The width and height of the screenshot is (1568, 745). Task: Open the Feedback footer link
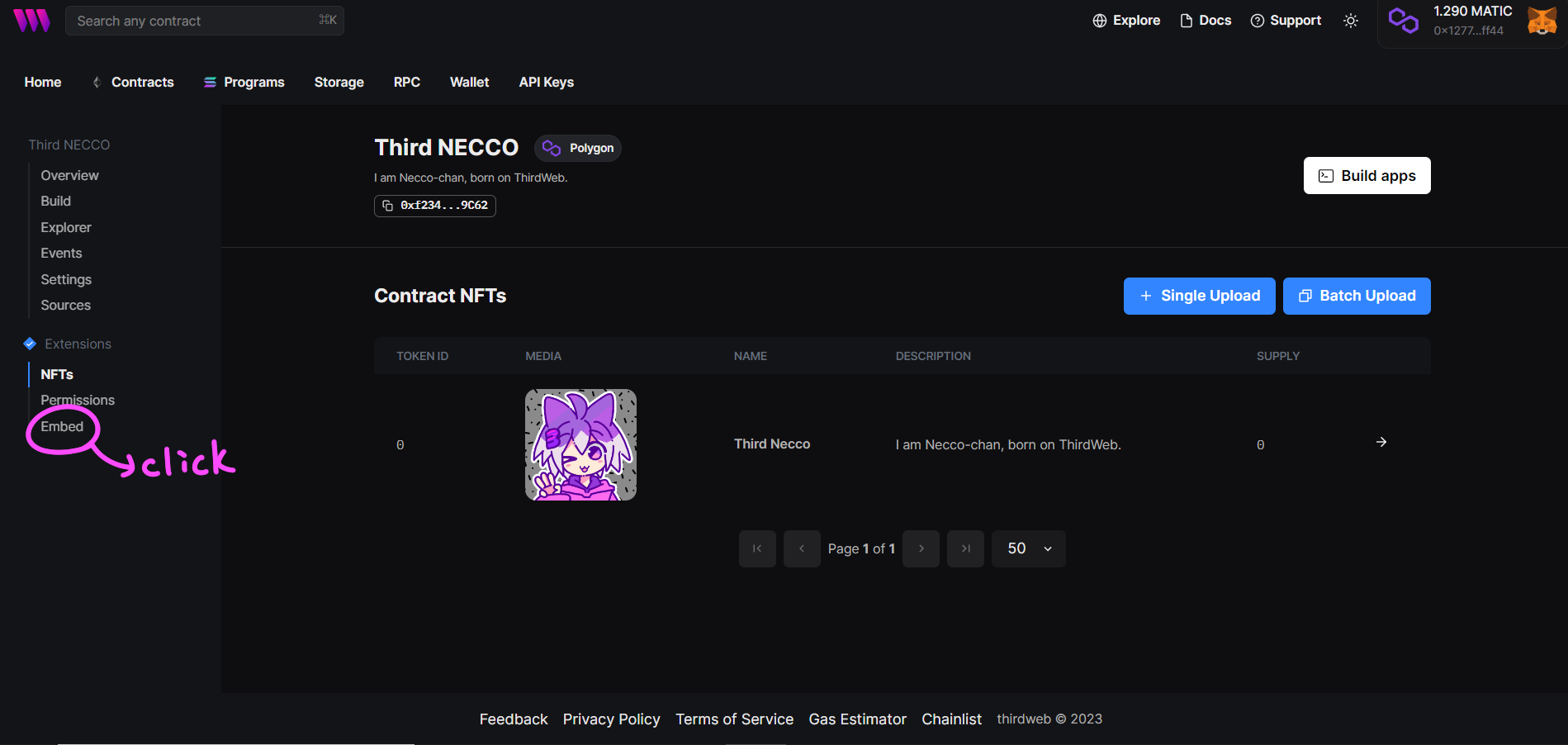tap(514, 719)
